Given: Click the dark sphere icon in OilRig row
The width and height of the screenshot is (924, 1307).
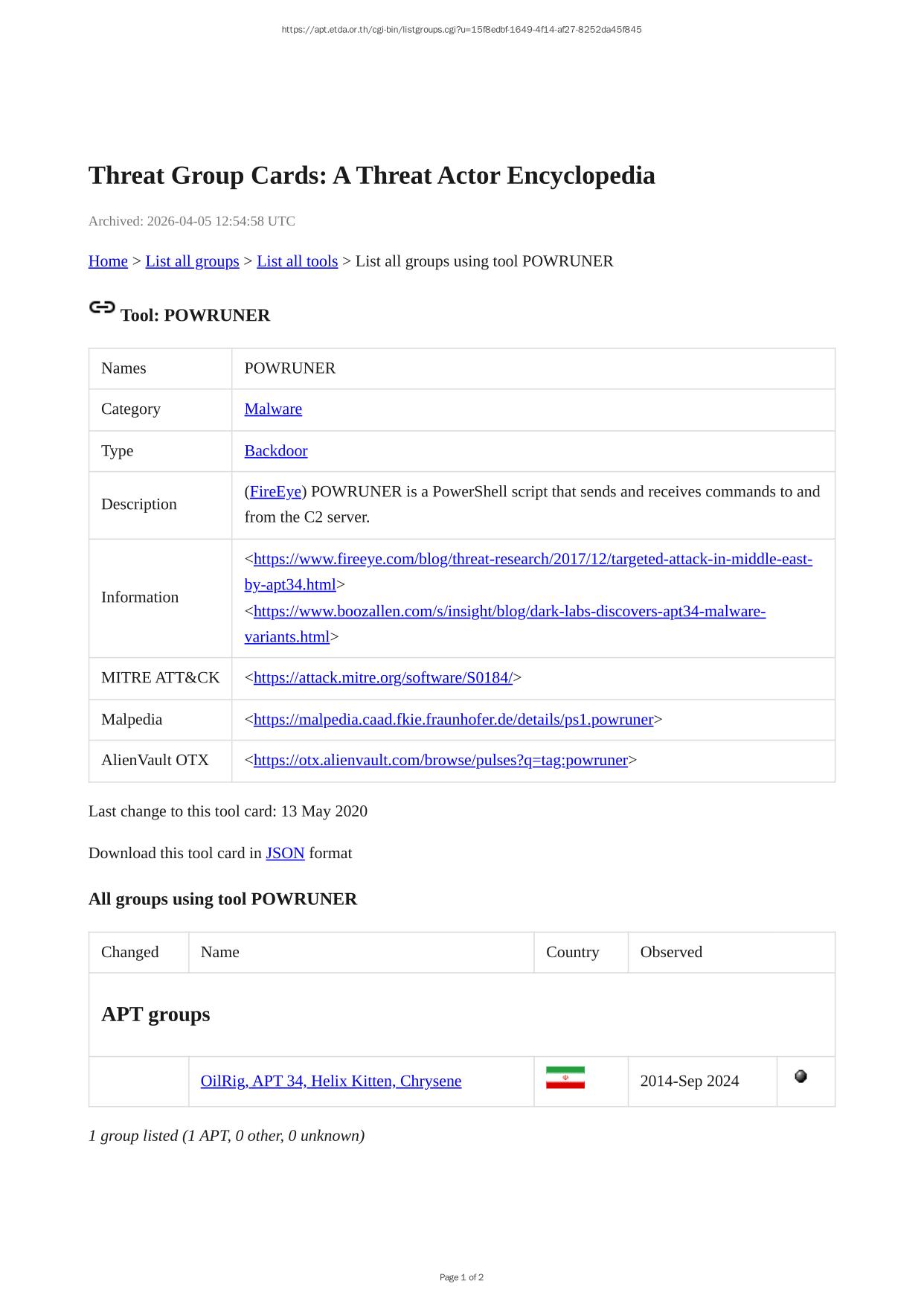Looking at the screenshot, I should point(801,1076).
